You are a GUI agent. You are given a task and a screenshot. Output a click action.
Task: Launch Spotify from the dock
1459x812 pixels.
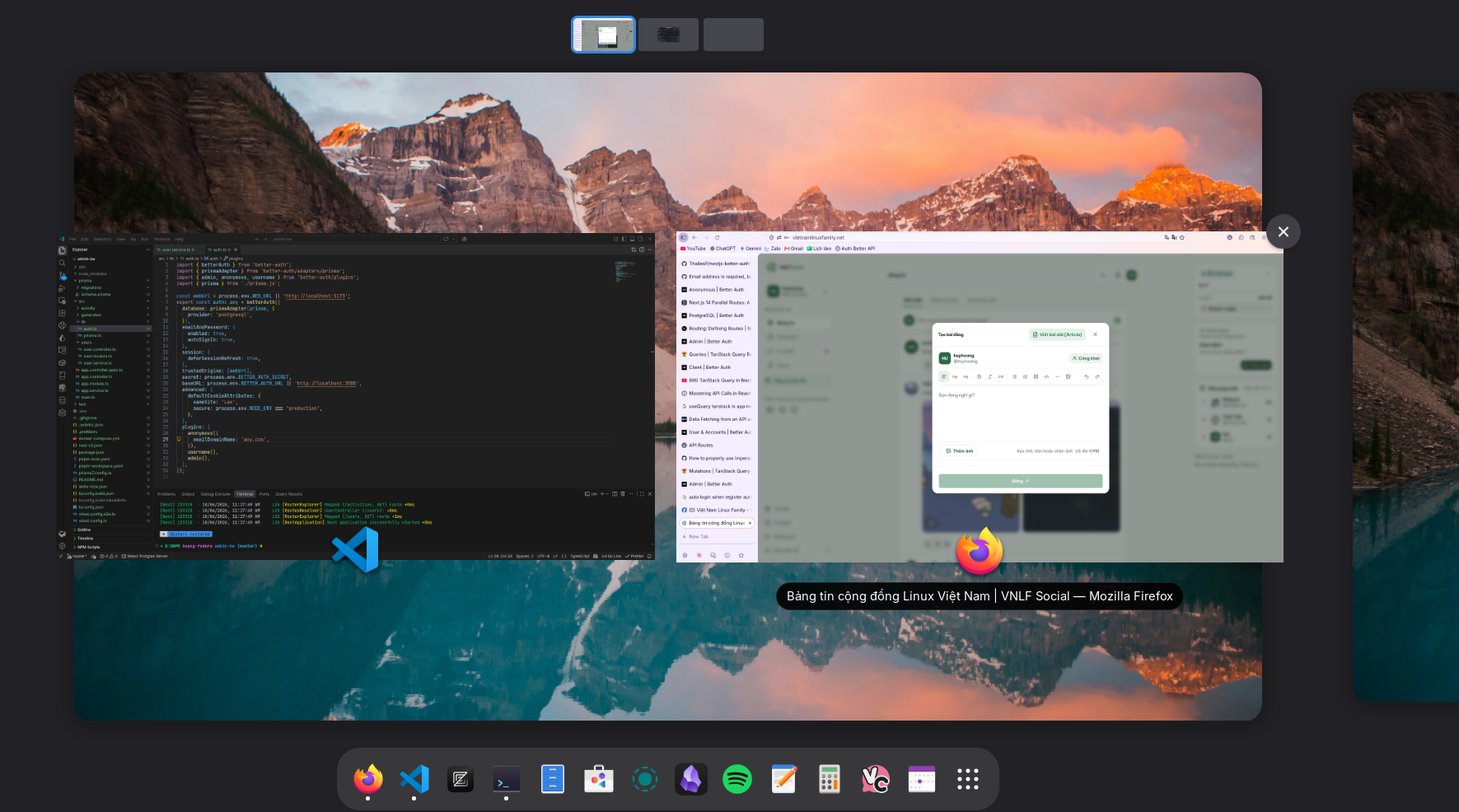(737, 778)
